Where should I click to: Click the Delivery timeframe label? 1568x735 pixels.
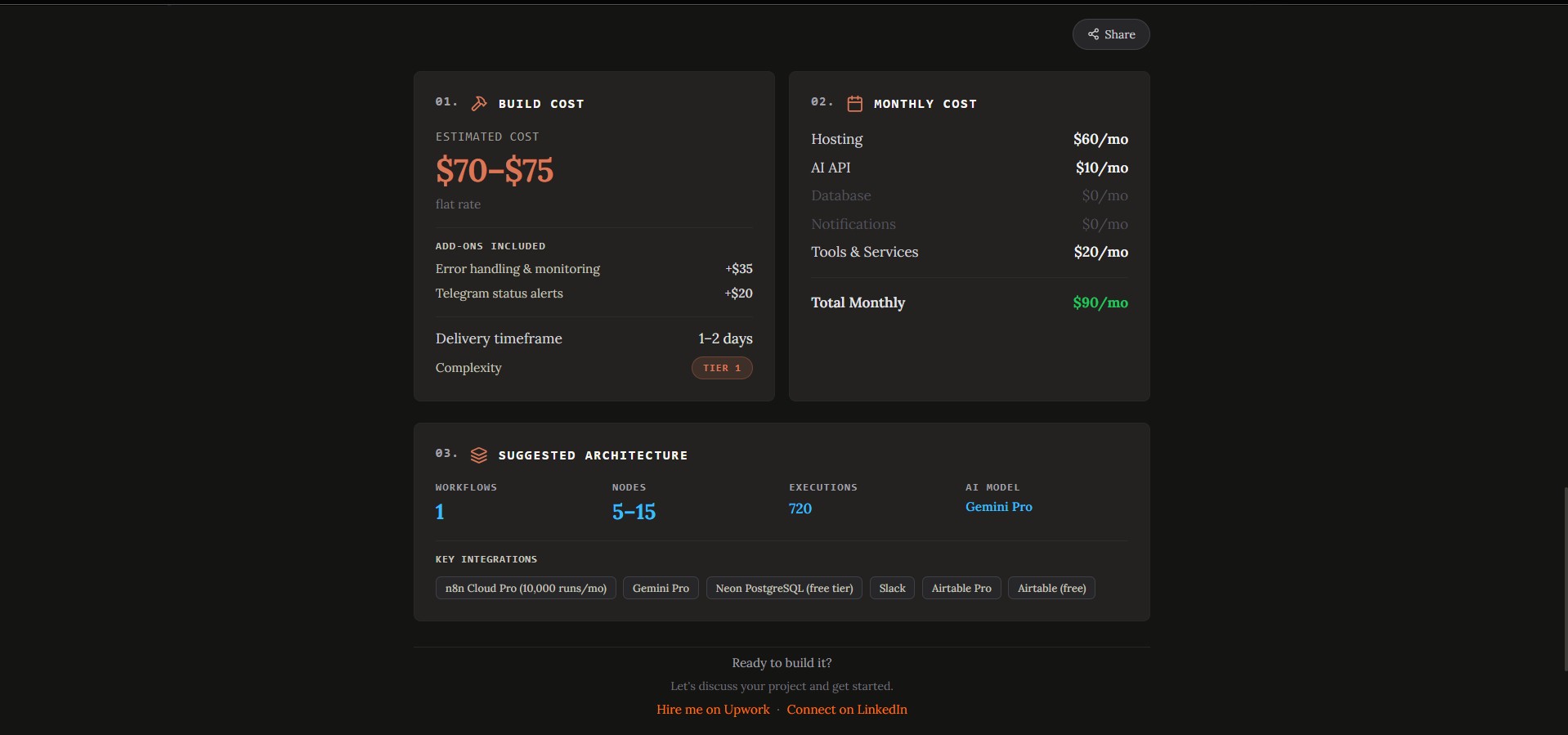(x=499, y=338)
